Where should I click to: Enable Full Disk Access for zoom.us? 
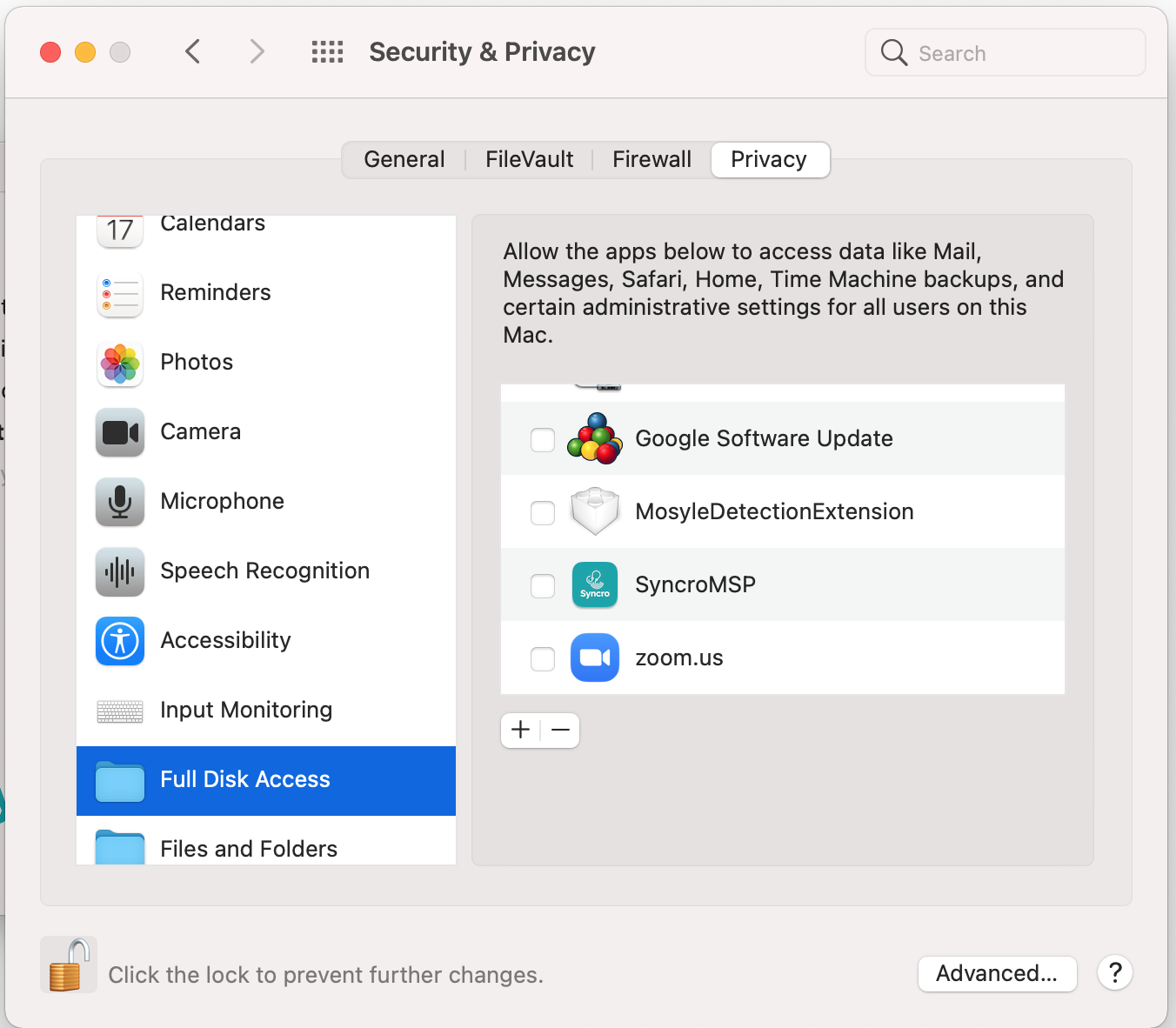543,659
